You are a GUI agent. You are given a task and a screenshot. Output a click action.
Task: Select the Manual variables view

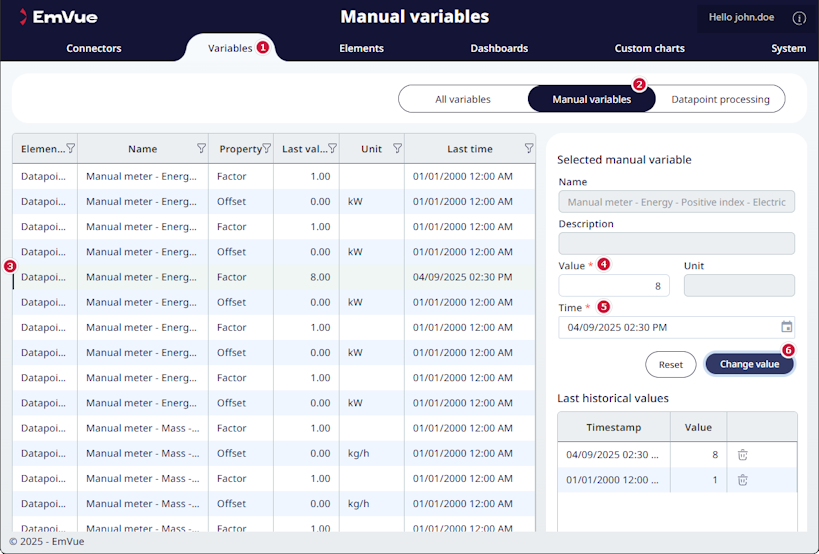591,99
